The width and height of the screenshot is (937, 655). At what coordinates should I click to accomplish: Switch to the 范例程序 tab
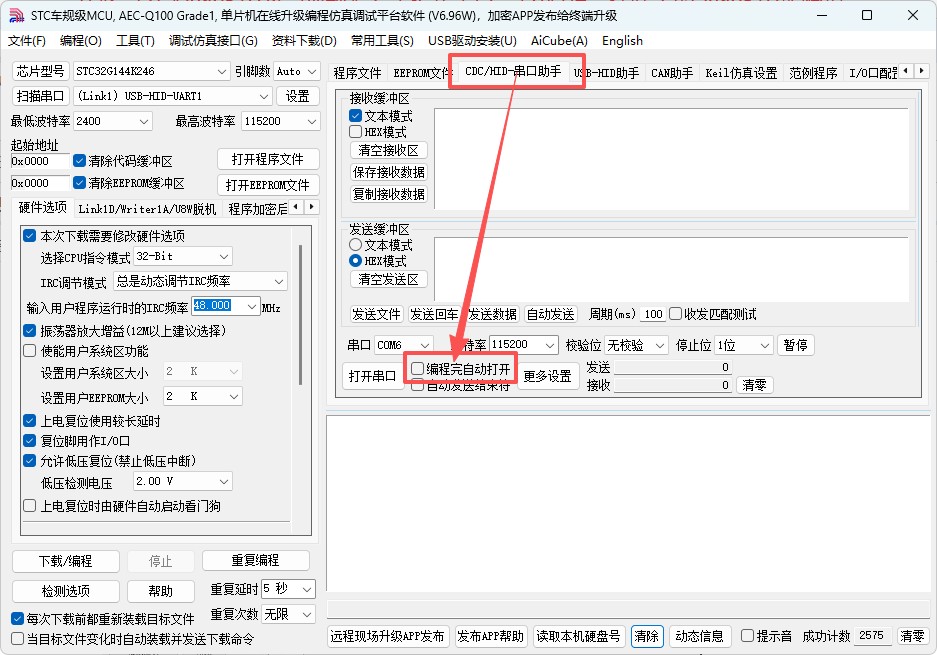pyautogui.click(x=813, y=73)
